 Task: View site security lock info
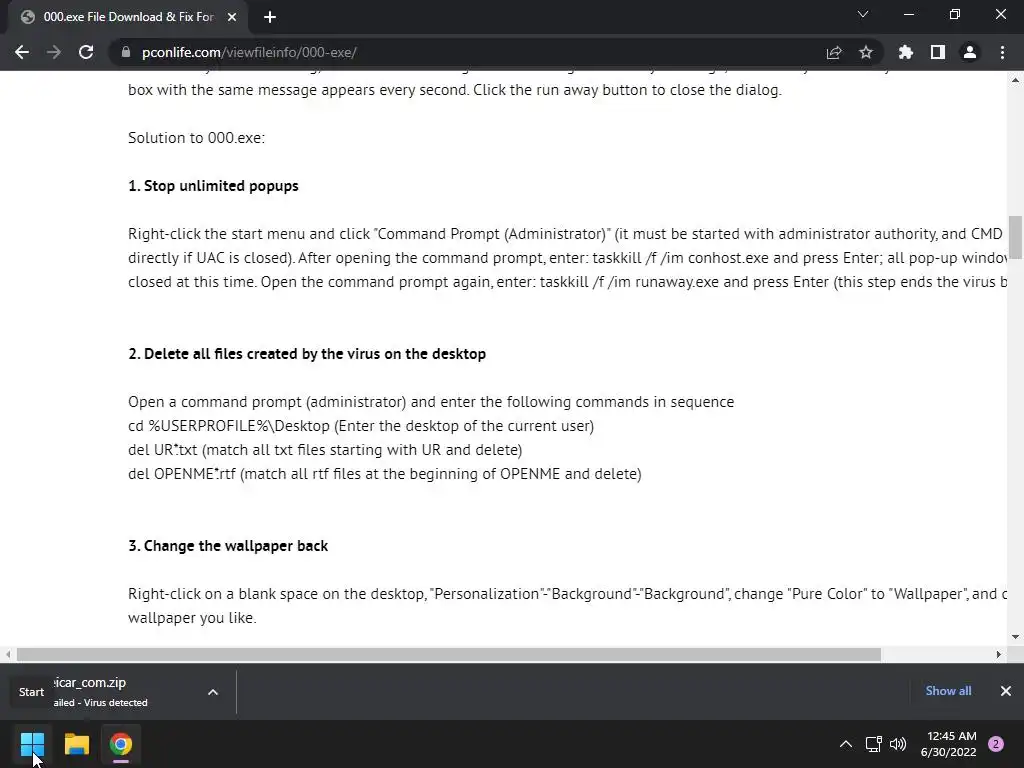[x=126, y=52]
